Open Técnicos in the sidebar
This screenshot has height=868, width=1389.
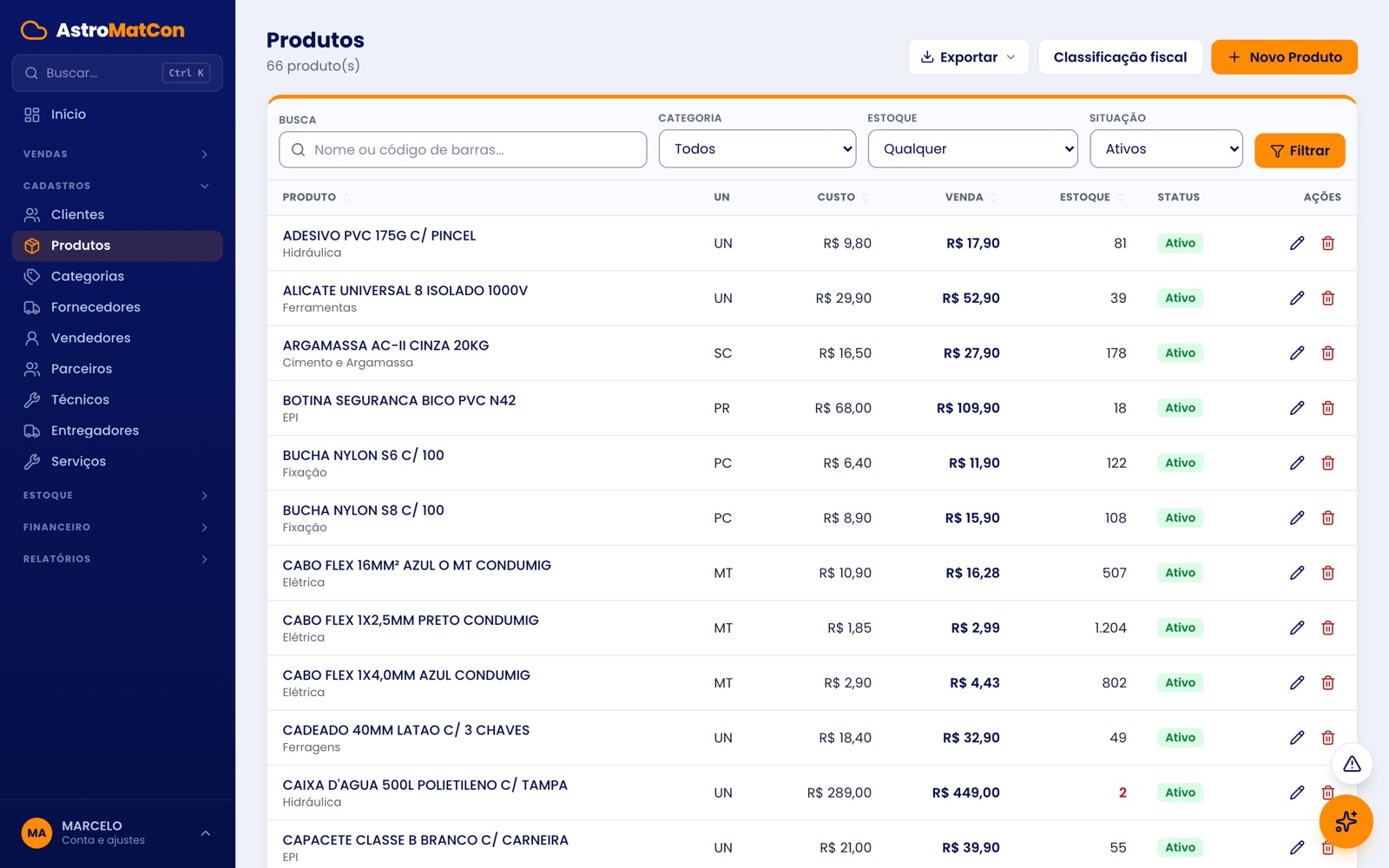click(117, 399)
